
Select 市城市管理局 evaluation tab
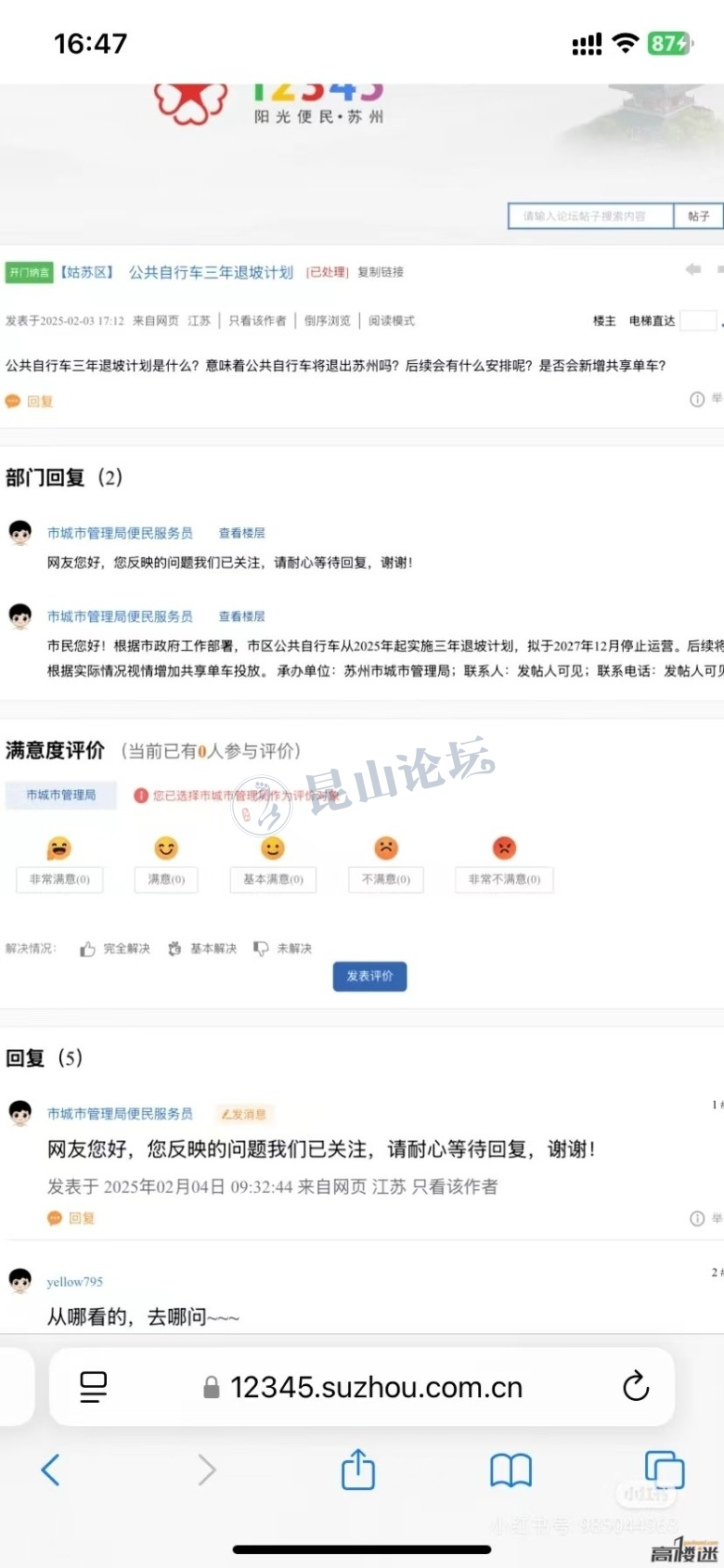coord(61,796)
